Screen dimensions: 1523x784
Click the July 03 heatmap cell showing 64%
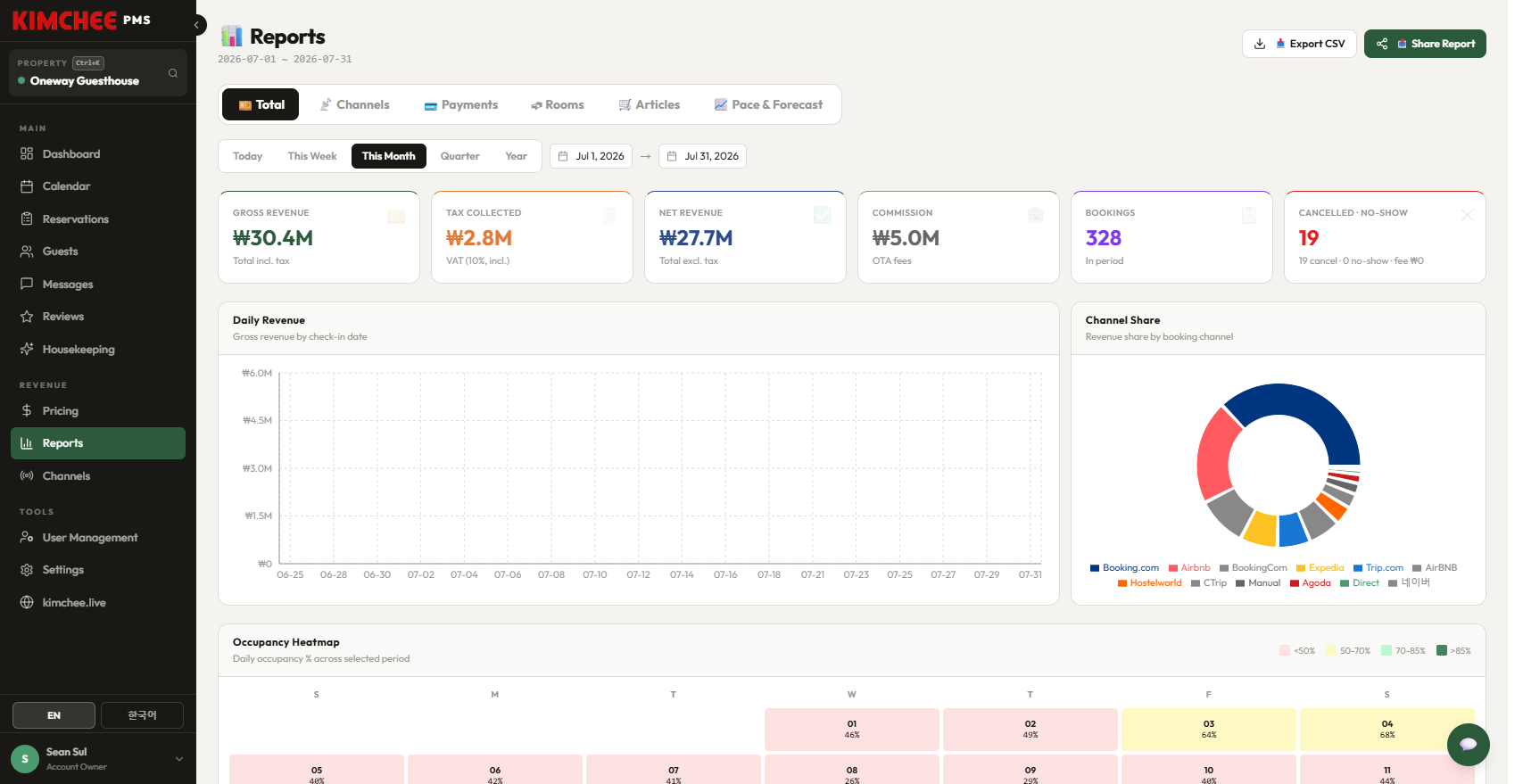click(x=1209, y=730)
